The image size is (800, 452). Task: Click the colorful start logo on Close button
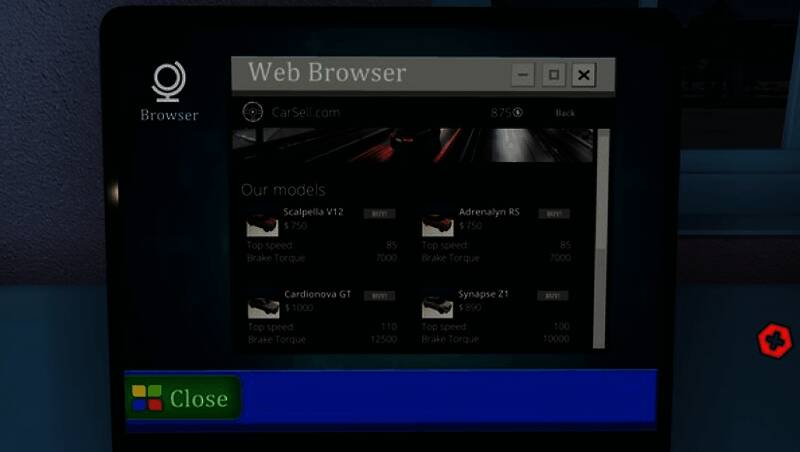[x=147, y=398]
